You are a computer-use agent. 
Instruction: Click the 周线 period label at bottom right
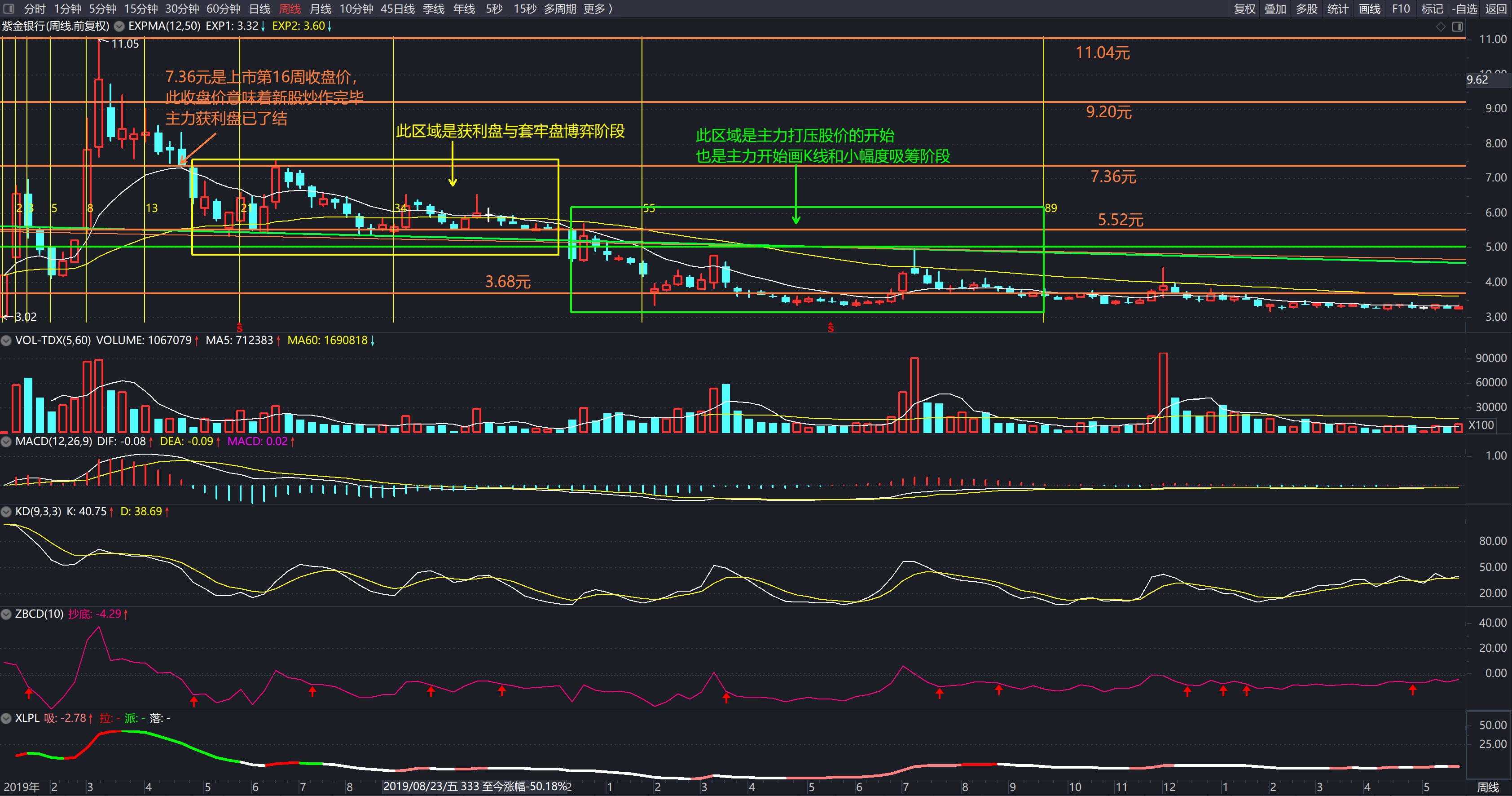pyautogui.click(x=1487, y=787)
